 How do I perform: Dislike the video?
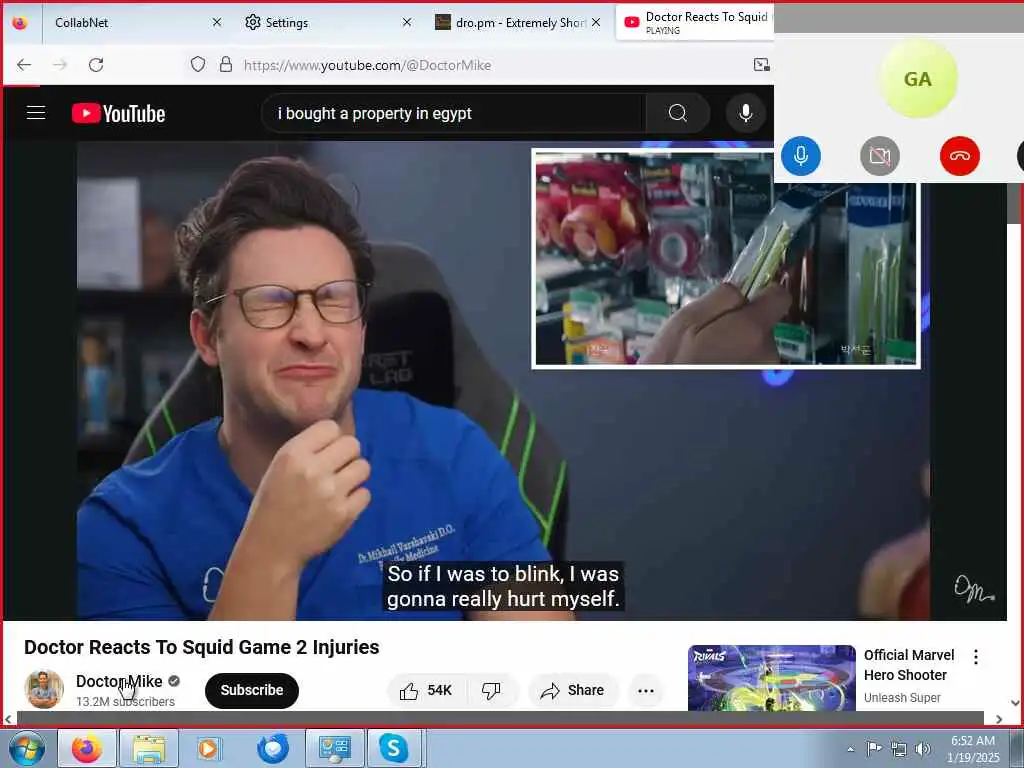click(x=491, y=690)
